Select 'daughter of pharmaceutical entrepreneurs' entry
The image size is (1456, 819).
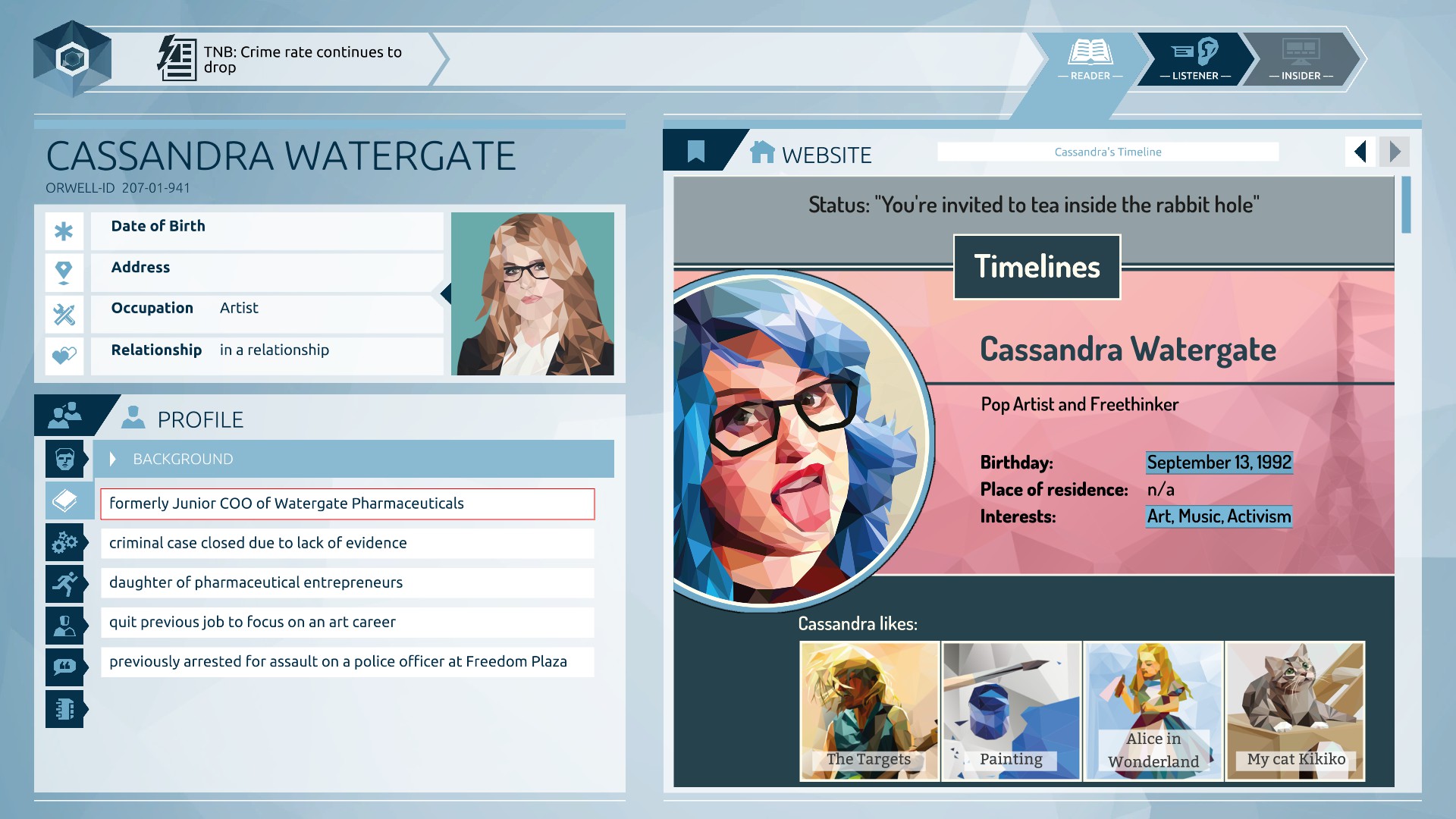[x=347, y=582]
